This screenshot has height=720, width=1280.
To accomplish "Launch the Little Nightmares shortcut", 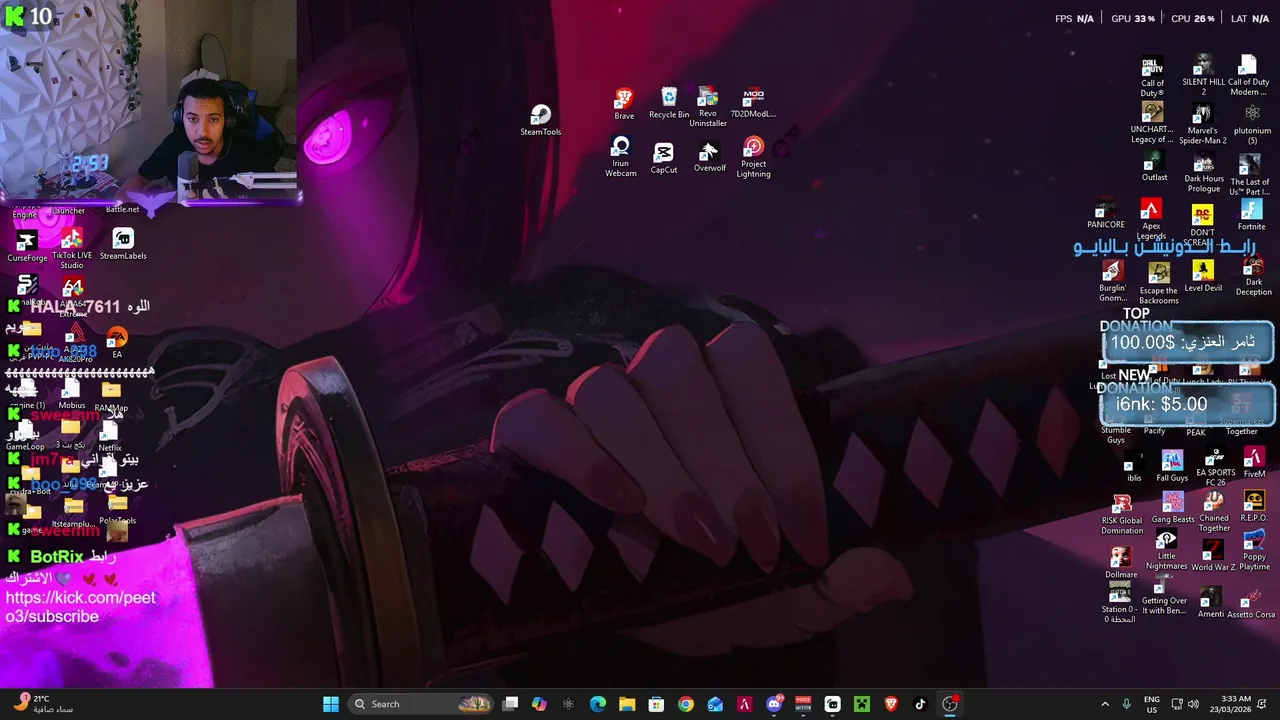I will click(1166, 551).
